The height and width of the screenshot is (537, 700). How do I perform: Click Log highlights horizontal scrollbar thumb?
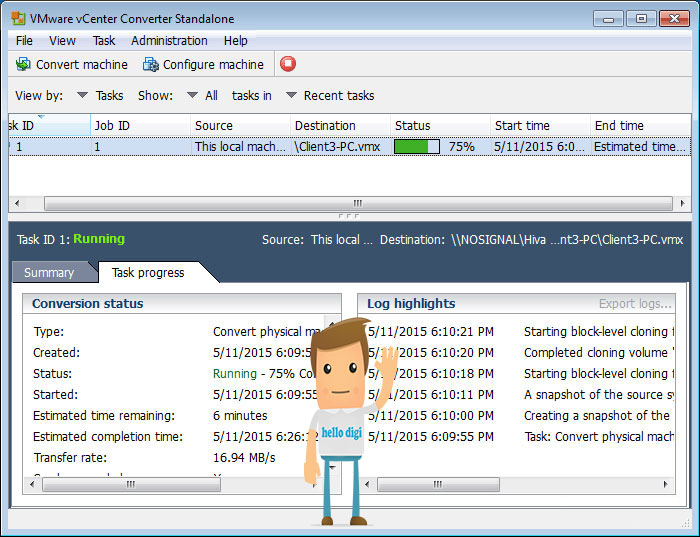pyautogui.click(x=438, y=484)
